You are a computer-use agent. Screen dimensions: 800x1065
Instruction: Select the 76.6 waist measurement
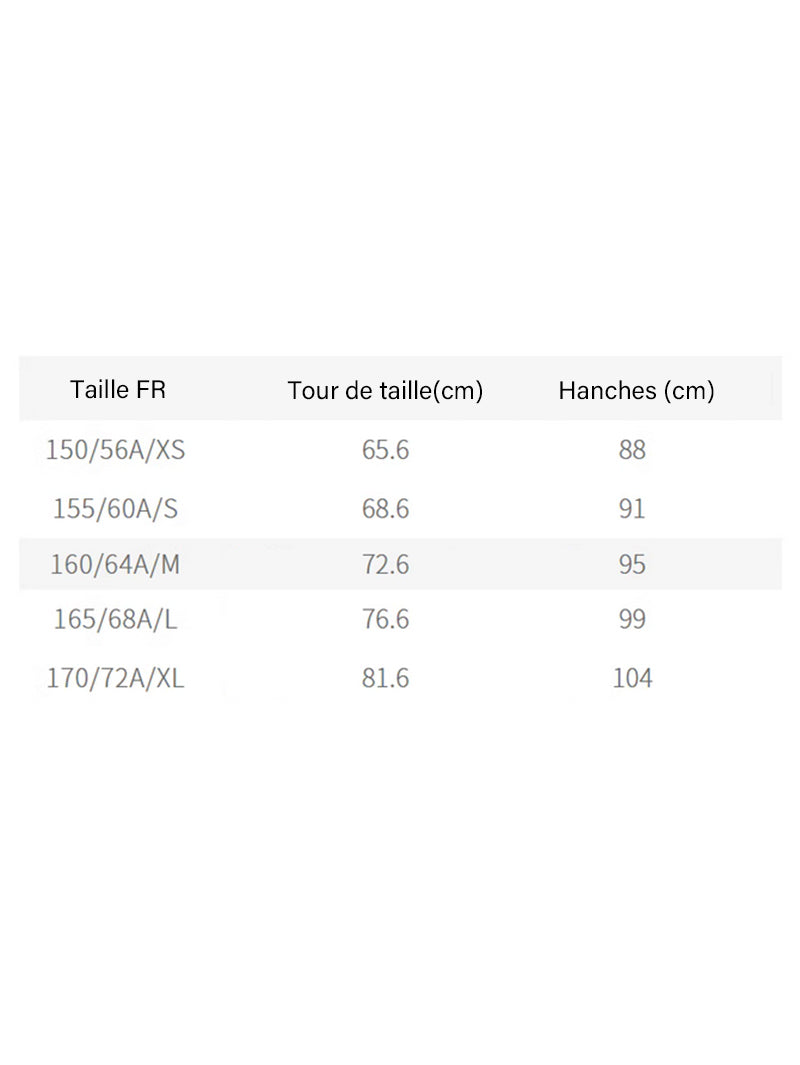coord(385,619)
